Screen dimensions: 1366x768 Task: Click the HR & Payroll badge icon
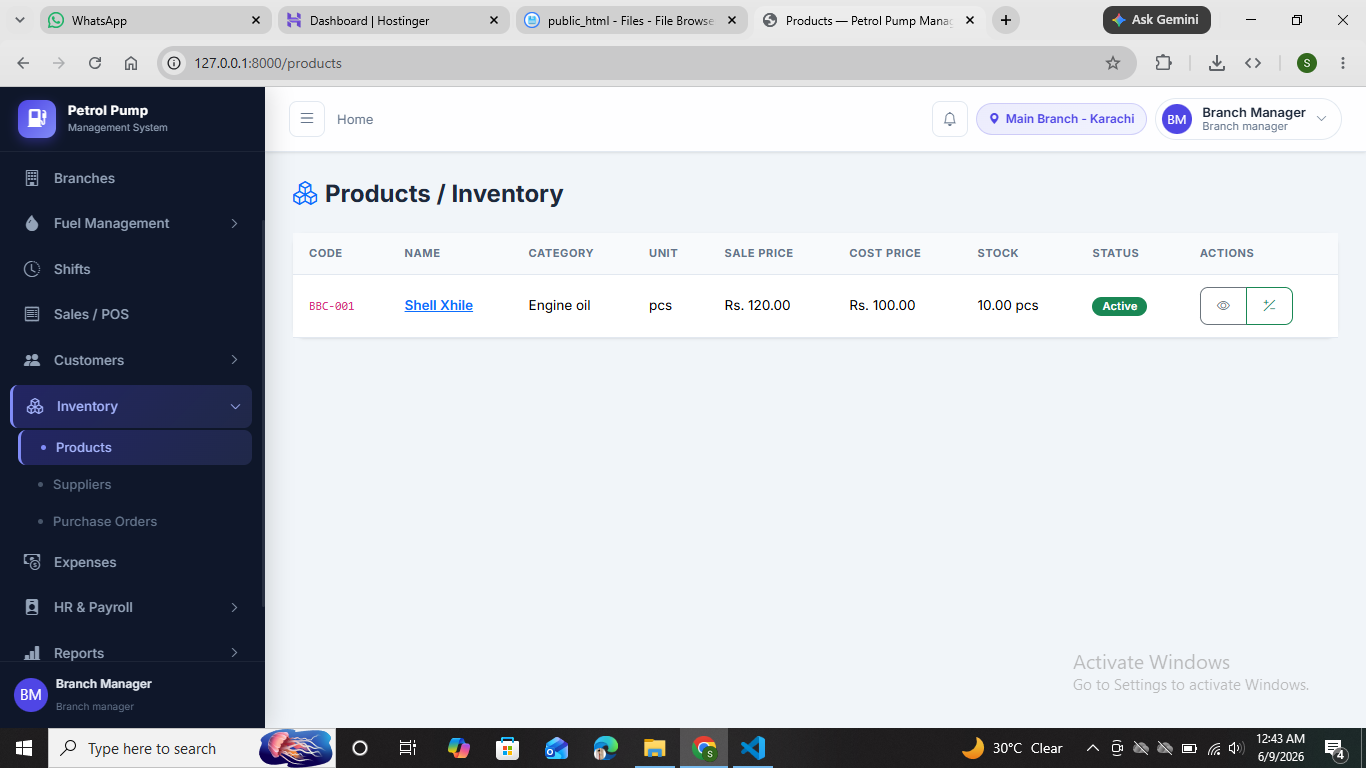click(32, 607)
